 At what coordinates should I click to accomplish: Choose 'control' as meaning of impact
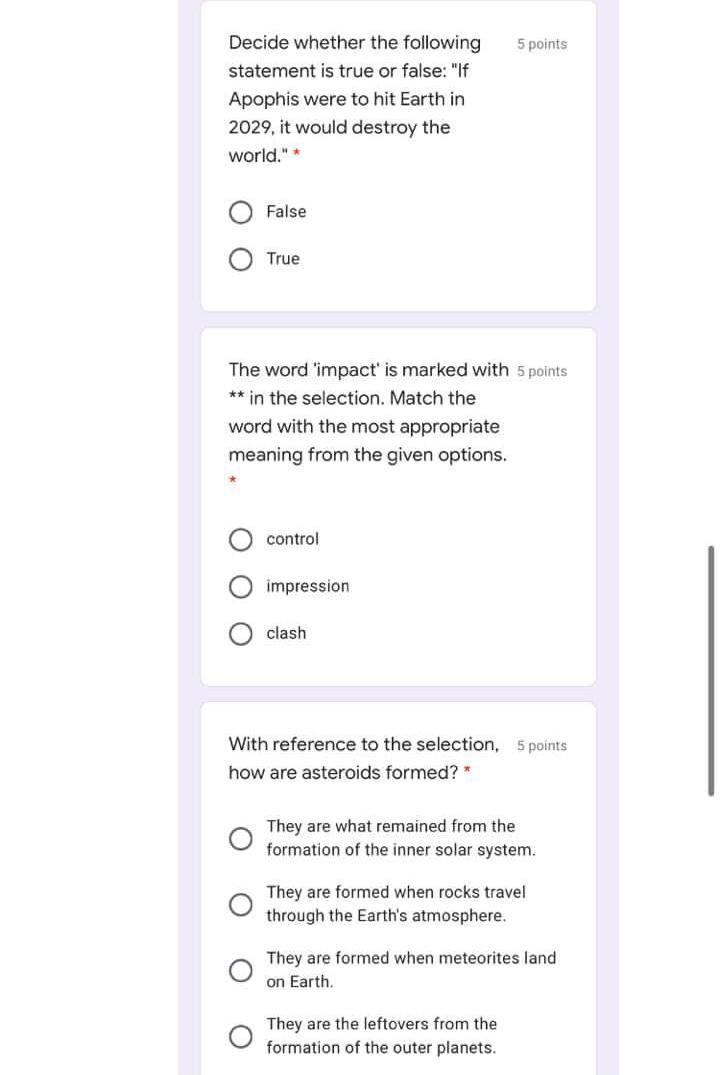tap(241, 540)
